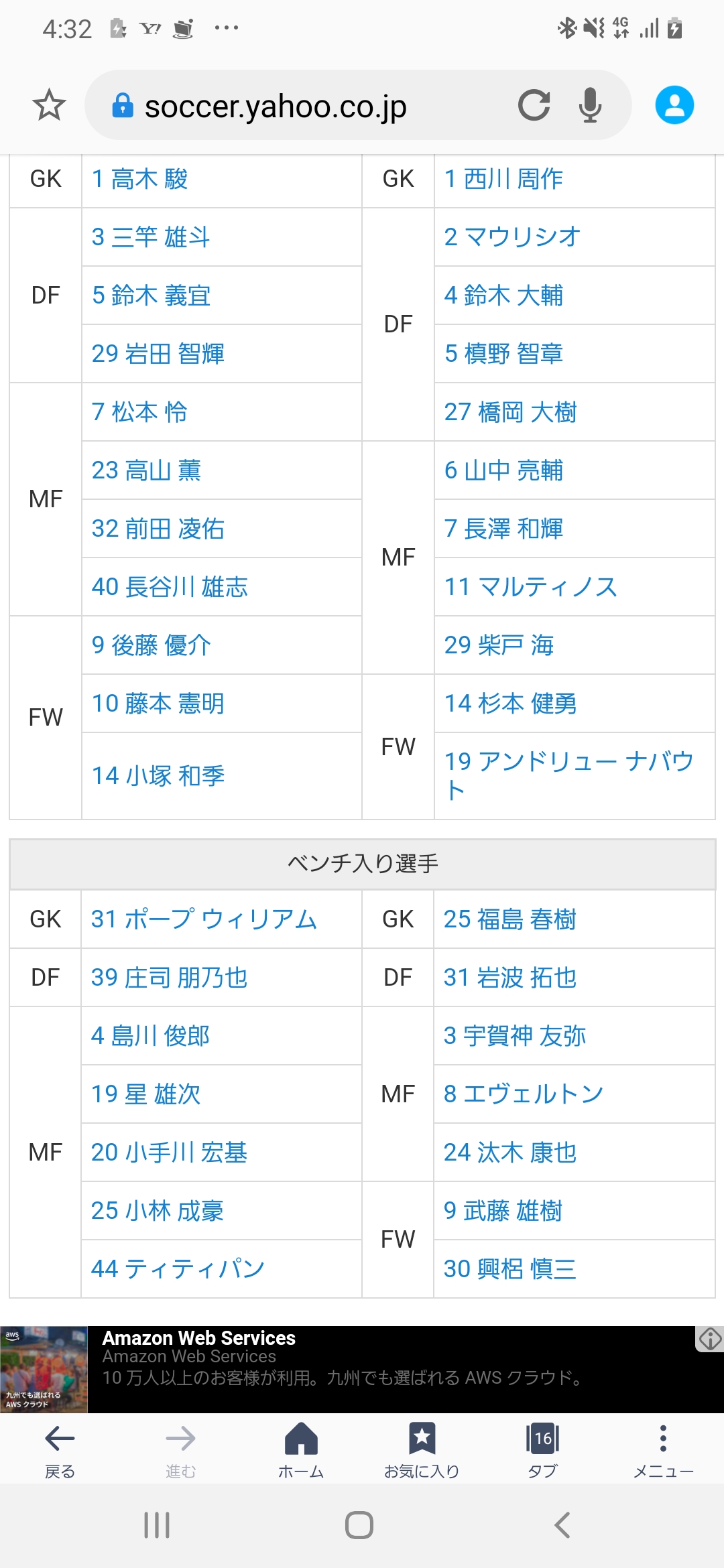Open the メニュー three-dot menu

pos(663,1450)
